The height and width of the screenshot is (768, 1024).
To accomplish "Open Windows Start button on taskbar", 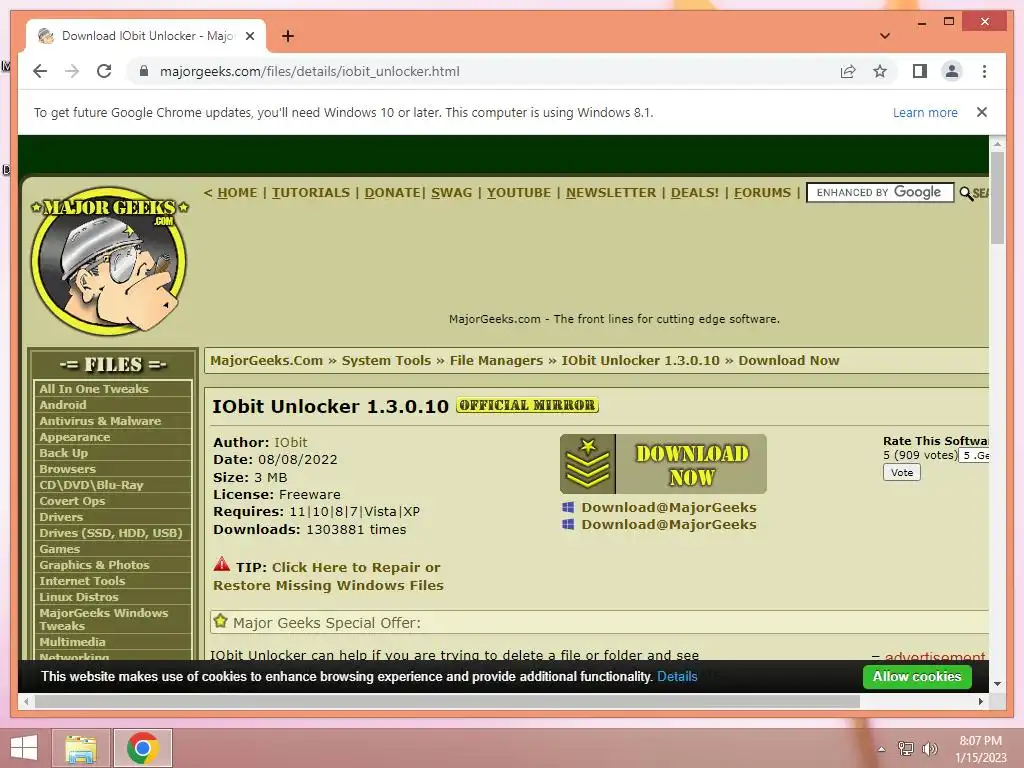I will click(x=24, y=748).
